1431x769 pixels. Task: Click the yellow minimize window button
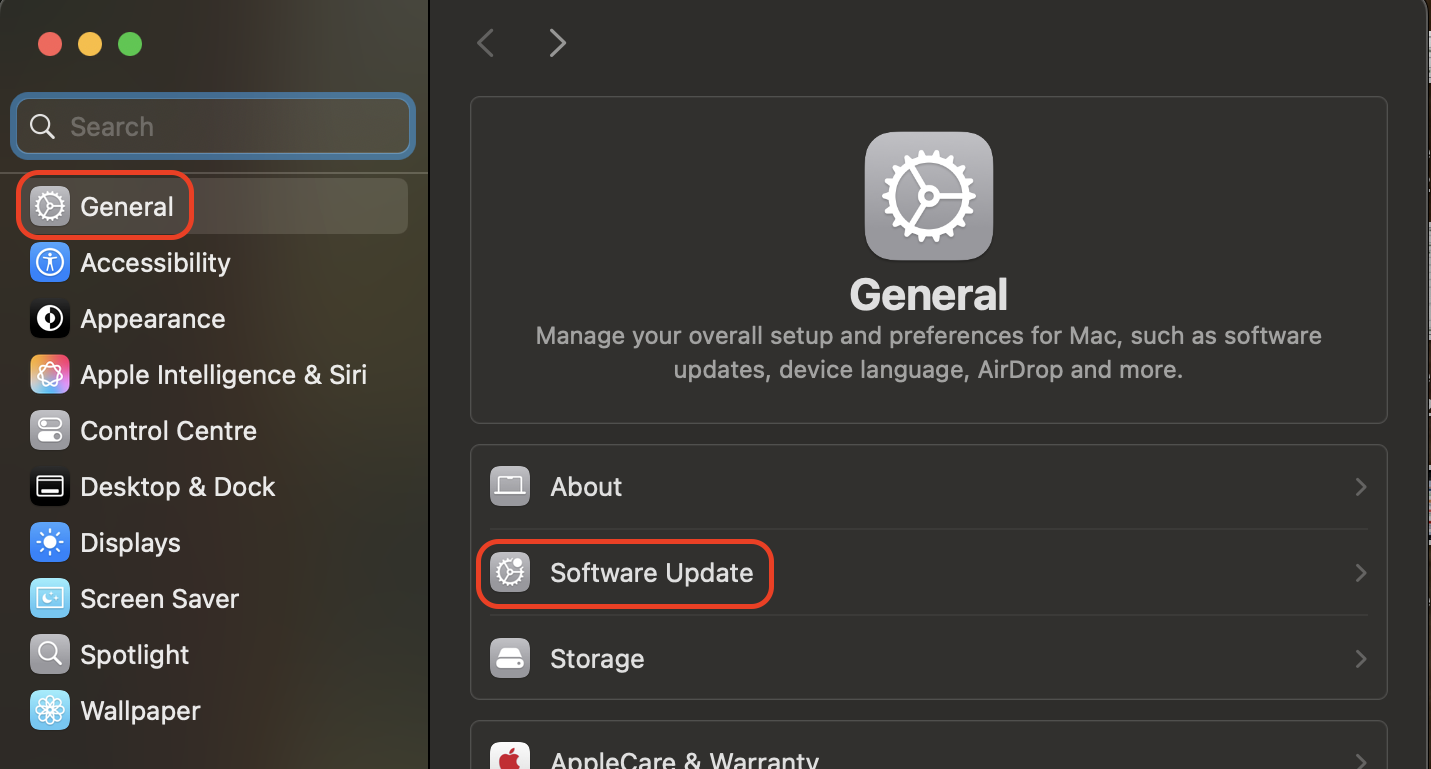click(90, 44)
